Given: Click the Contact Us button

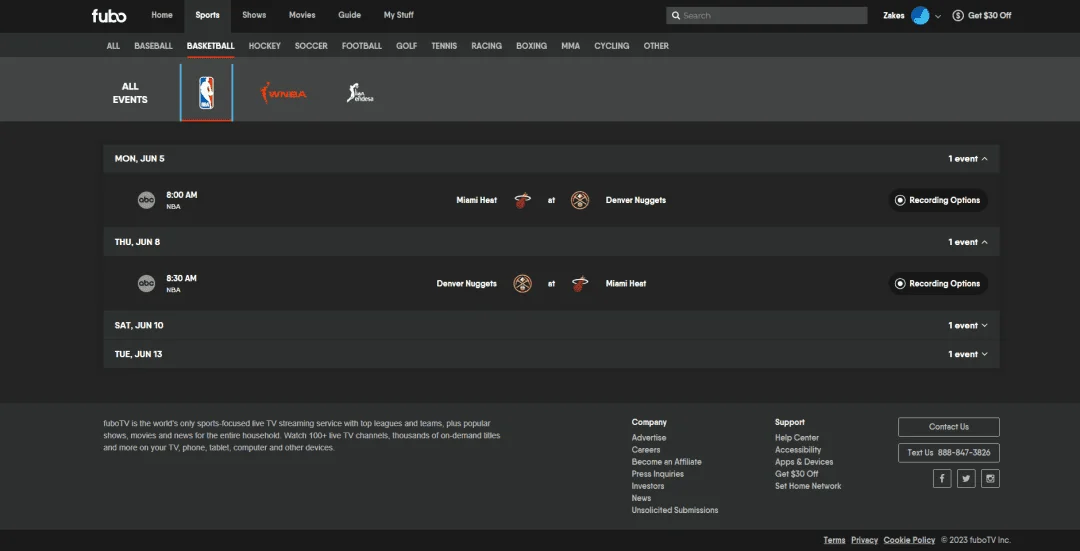Looking at the screenshot, I should [948, 427].
